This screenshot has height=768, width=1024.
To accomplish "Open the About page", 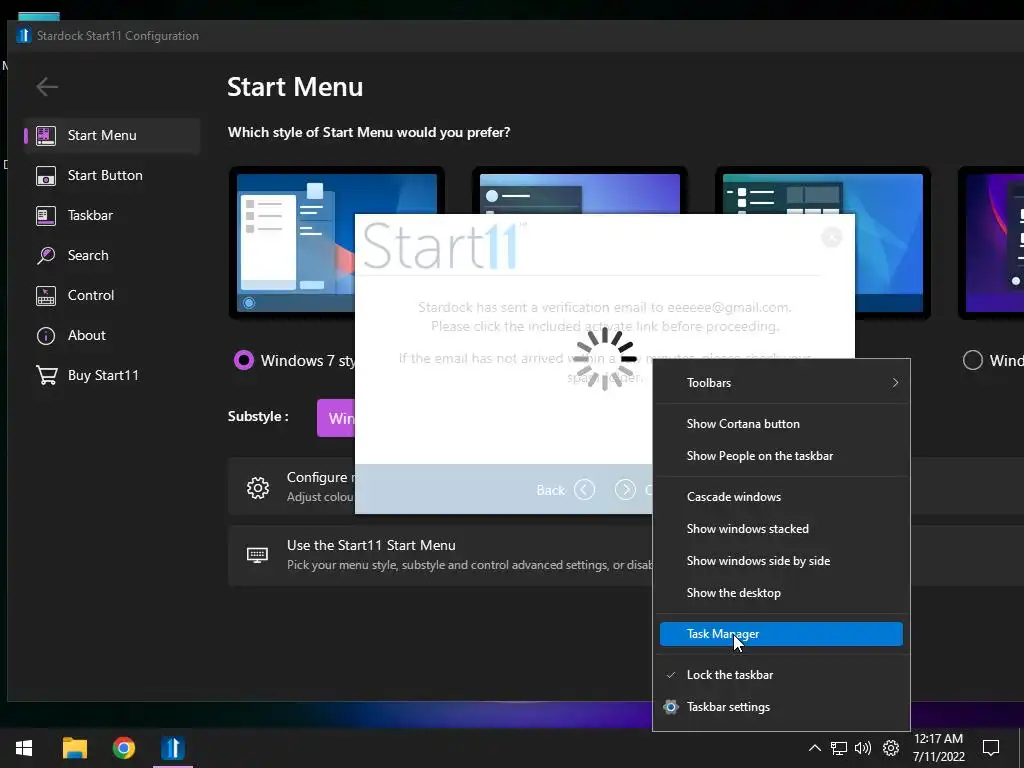I will [x=112, y=335].
